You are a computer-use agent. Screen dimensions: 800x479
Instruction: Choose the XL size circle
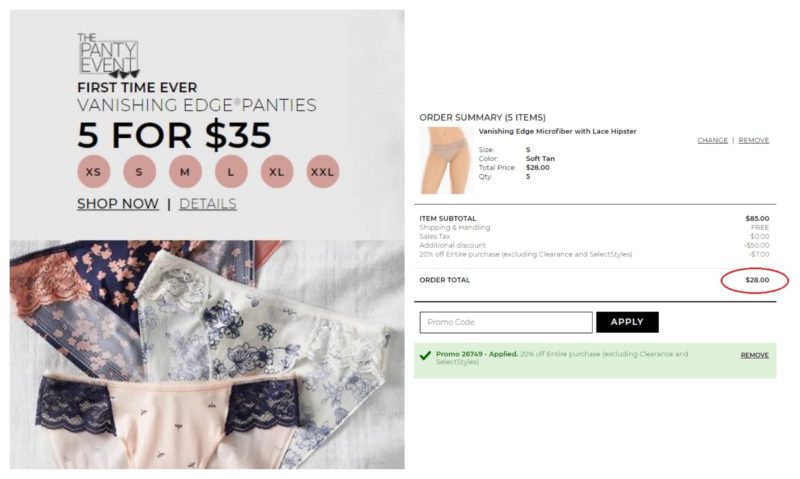277,172
